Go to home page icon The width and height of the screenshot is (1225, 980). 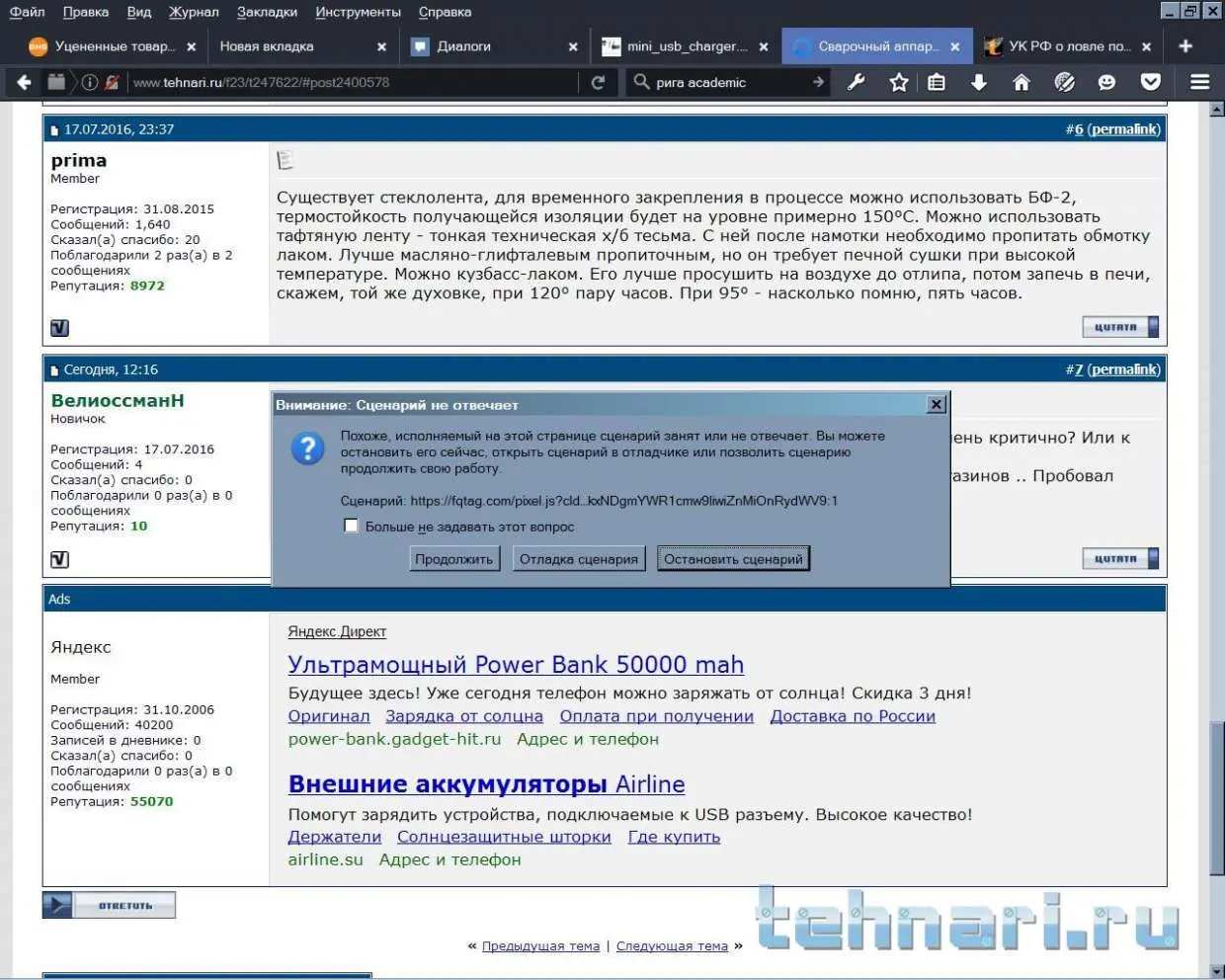[x=1021, y=82]
